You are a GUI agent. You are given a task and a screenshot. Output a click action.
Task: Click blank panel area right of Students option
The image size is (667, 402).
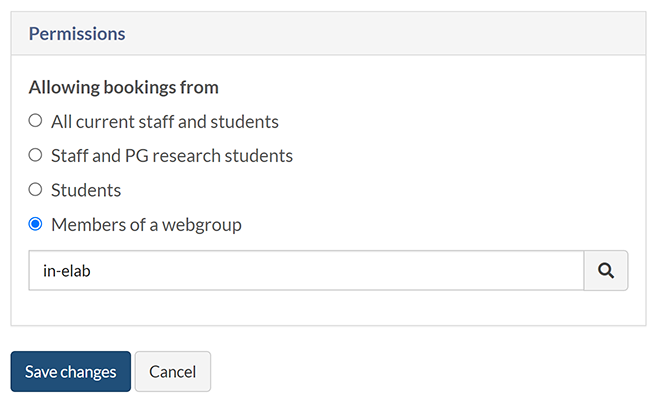click(x=400, y=190)
